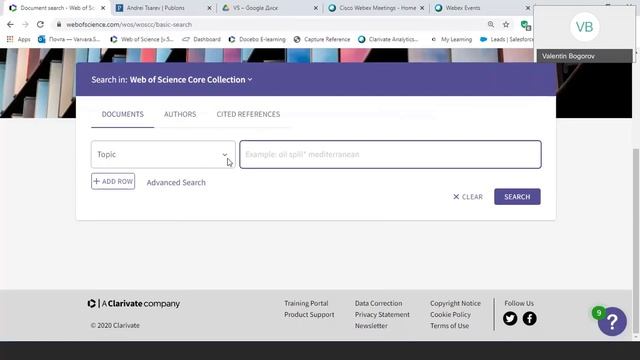Click the green extension icon in toolbar
Viewport: 640px width, 360px height.
pyautogui.click(x=526, y=25)
